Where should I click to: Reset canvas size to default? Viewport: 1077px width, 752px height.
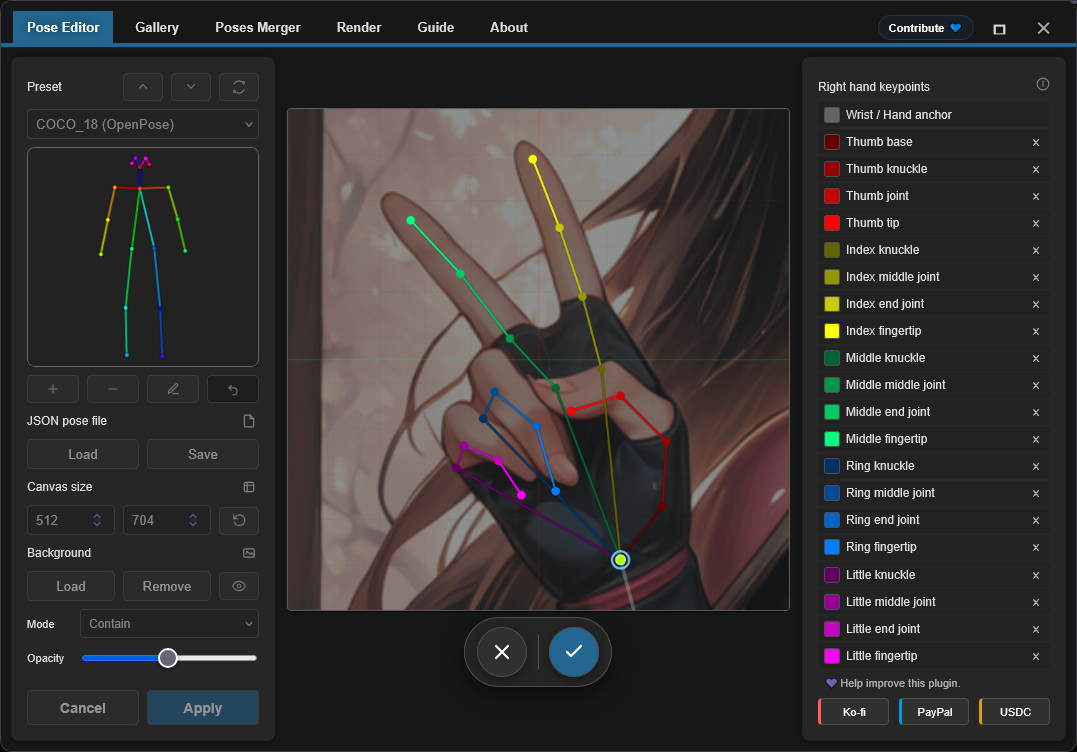coord(239,521)
